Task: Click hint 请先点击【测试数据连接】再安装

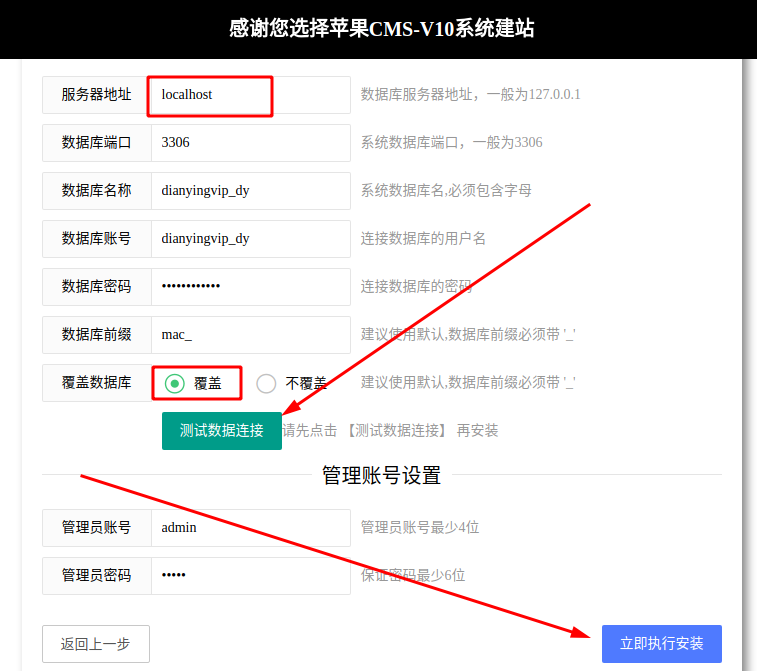Action: tap(390, 431)
